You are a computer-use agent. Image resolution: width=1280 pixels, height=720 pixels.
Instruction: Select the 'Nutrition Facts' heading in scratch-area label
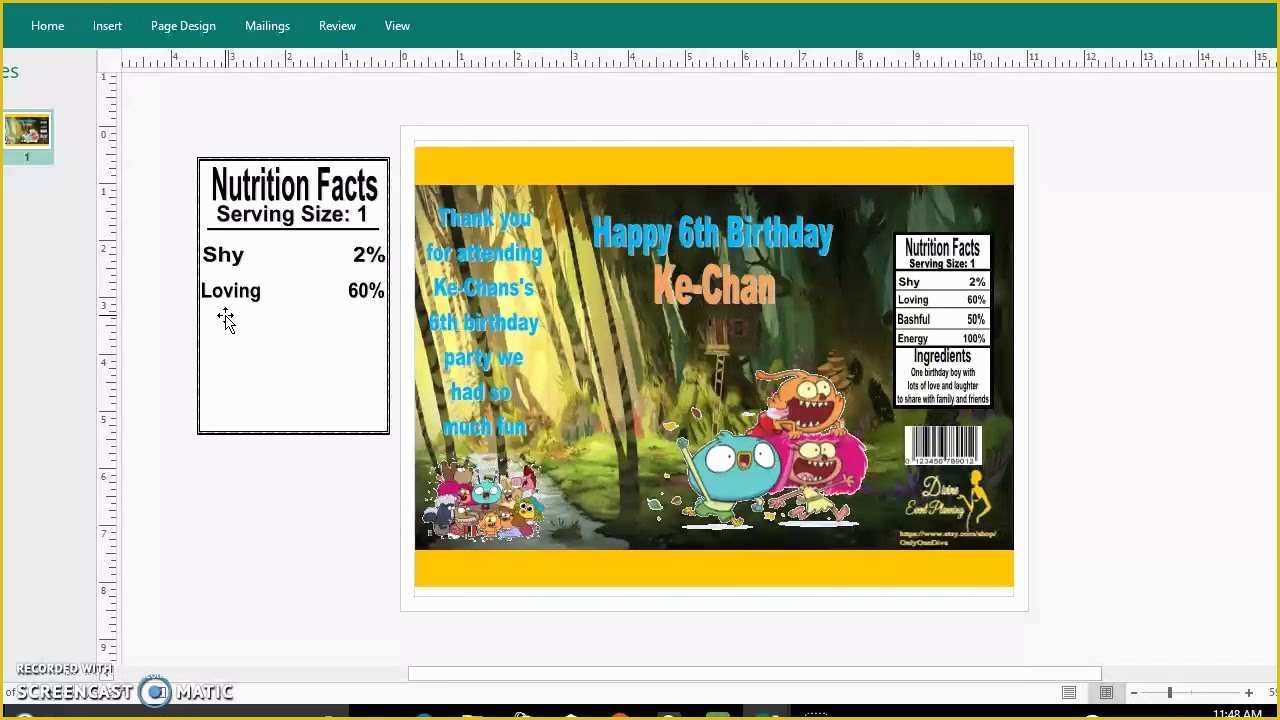[x=294, y=185]
